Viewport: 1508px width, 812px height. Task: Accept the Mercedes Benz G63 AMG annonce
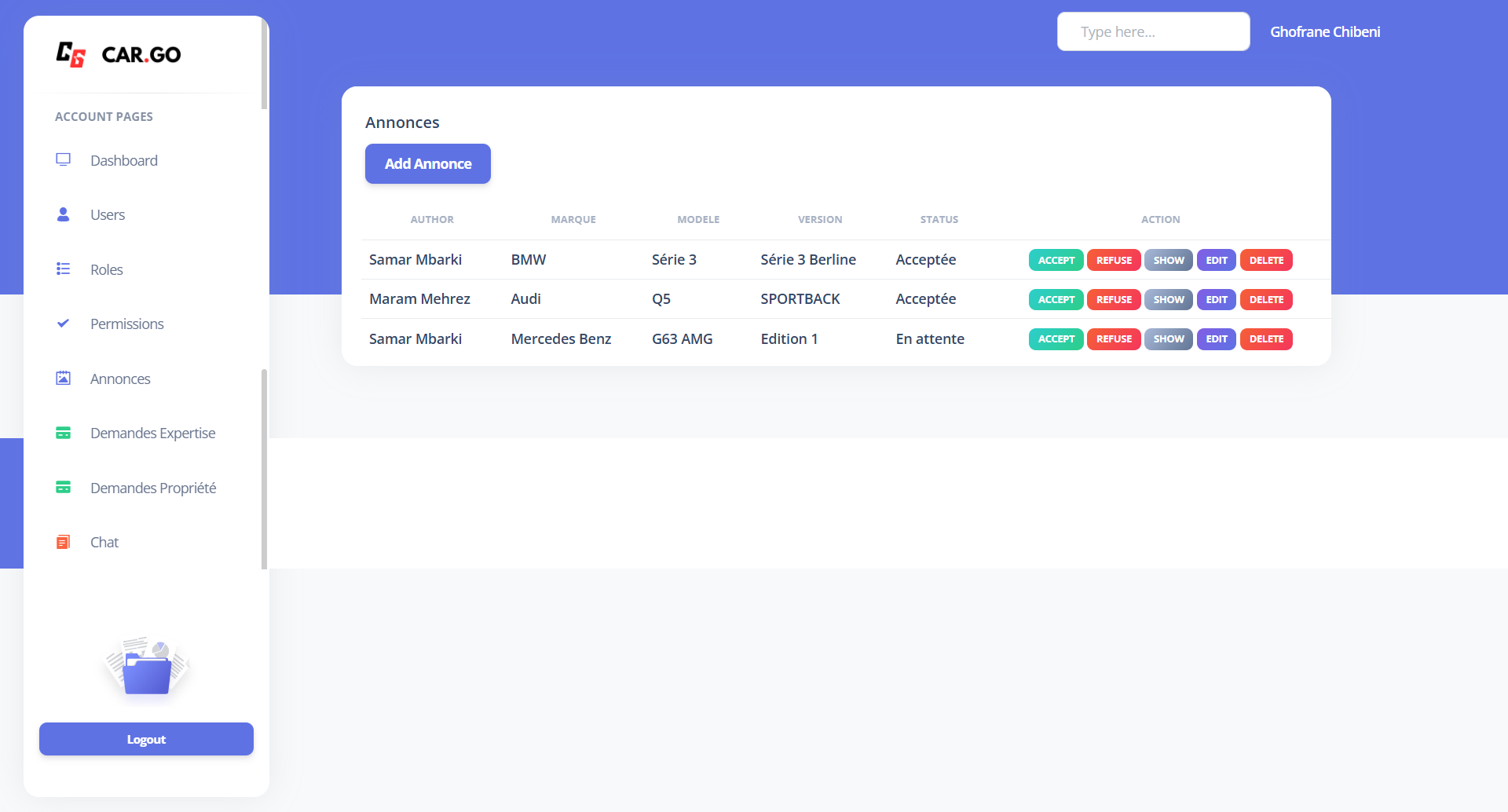(1056, 338)
